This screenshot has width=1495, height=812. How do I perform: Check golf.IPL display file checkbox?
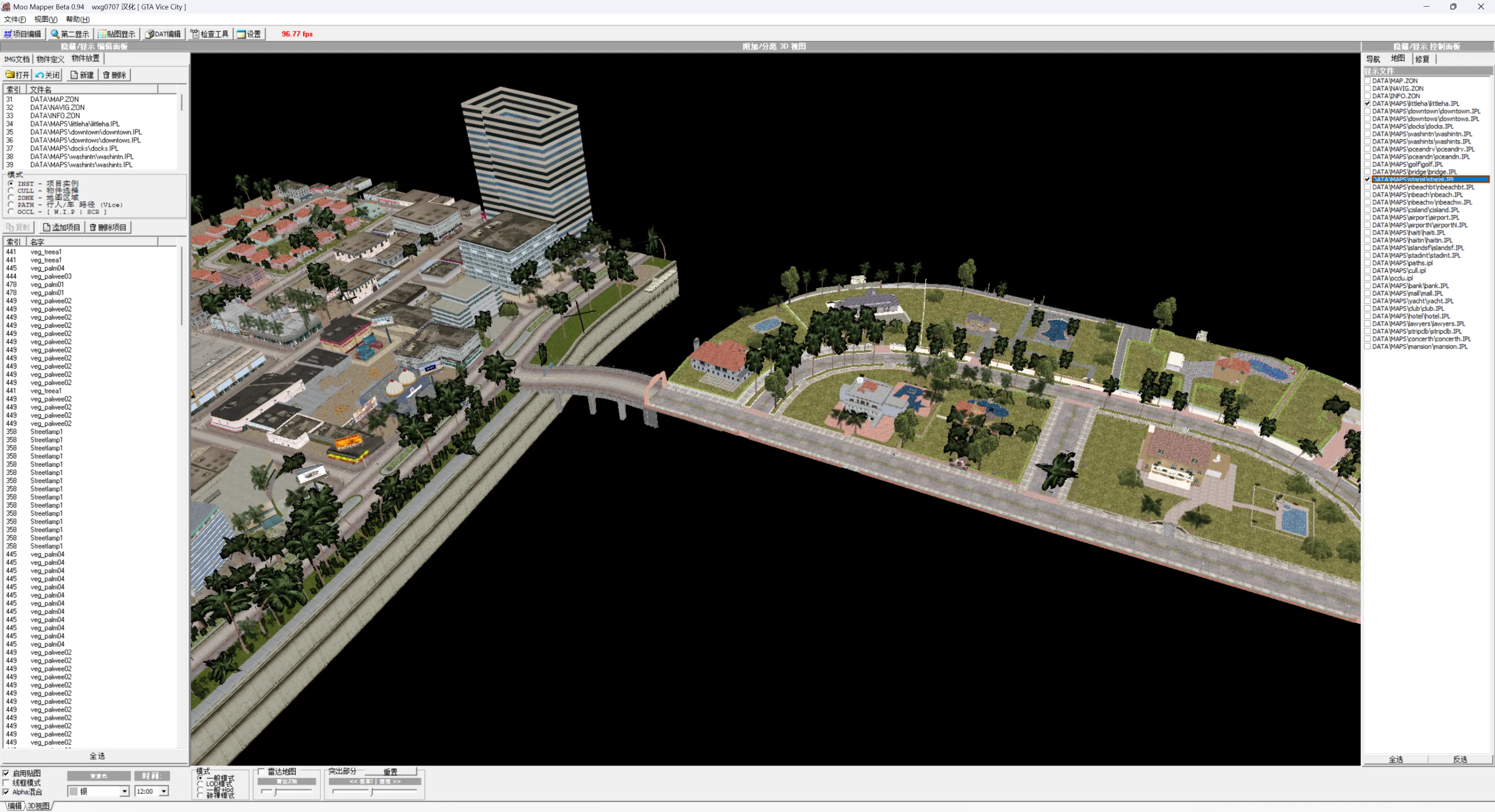(x=1368, y=164)
